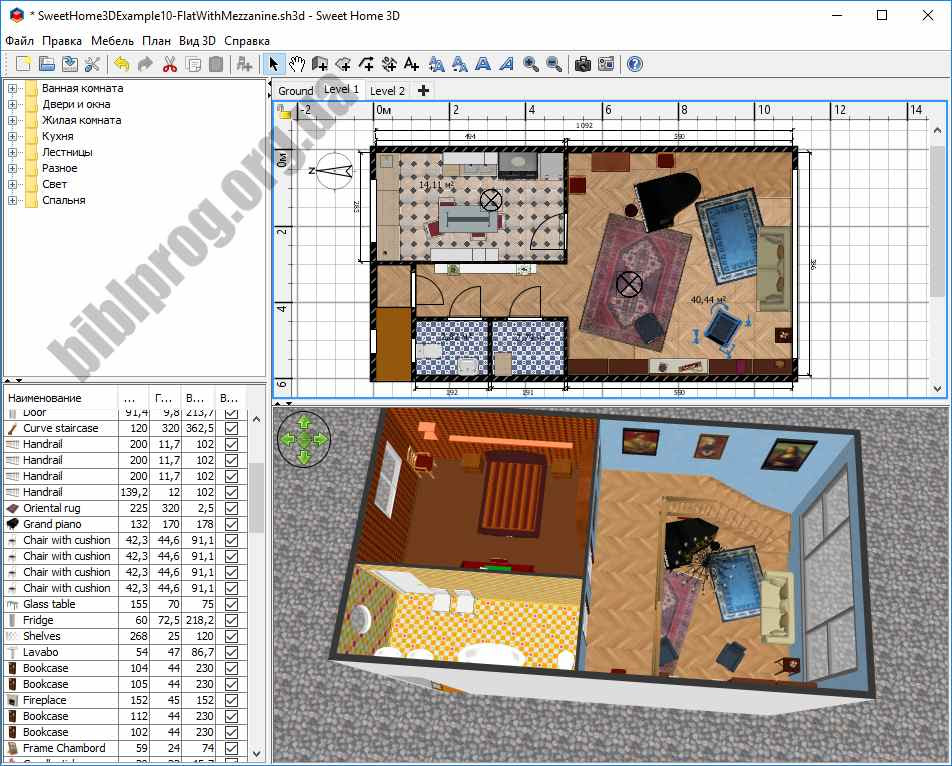Viewport: 952px width, 766px height.
Task: Expand the Кухня category
Action: click(x=12, y=136)
